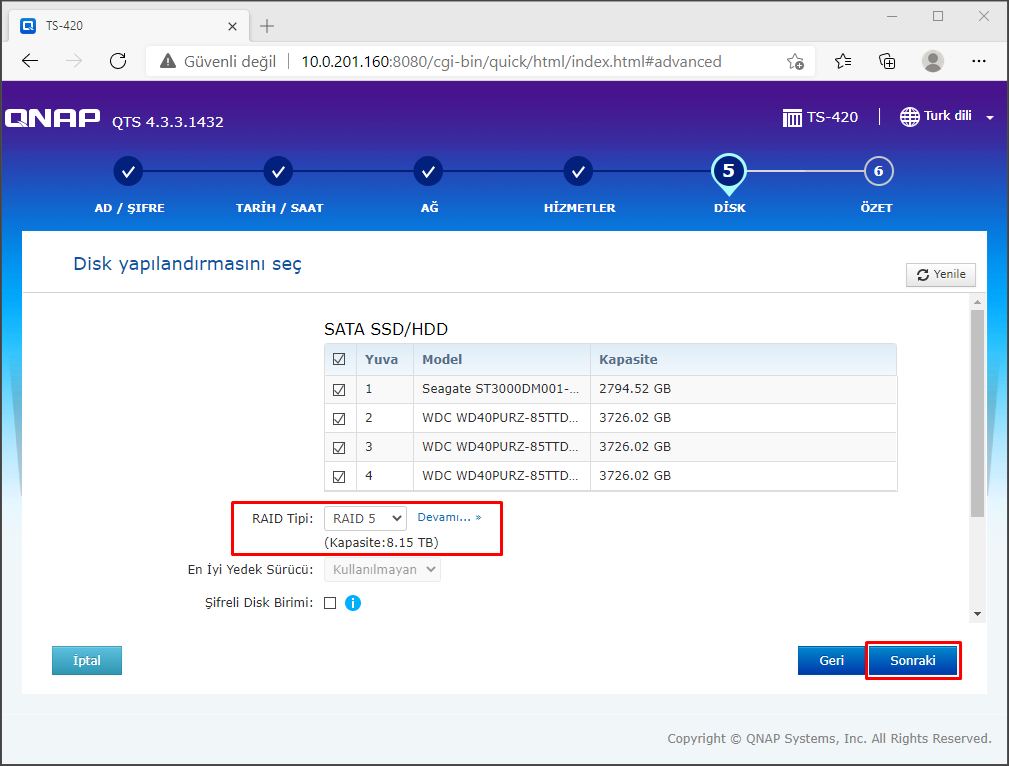Open the Turk dili language dropdown
Image resolution: width=1009 pixels, height=766 pixels.
point(947,117)
